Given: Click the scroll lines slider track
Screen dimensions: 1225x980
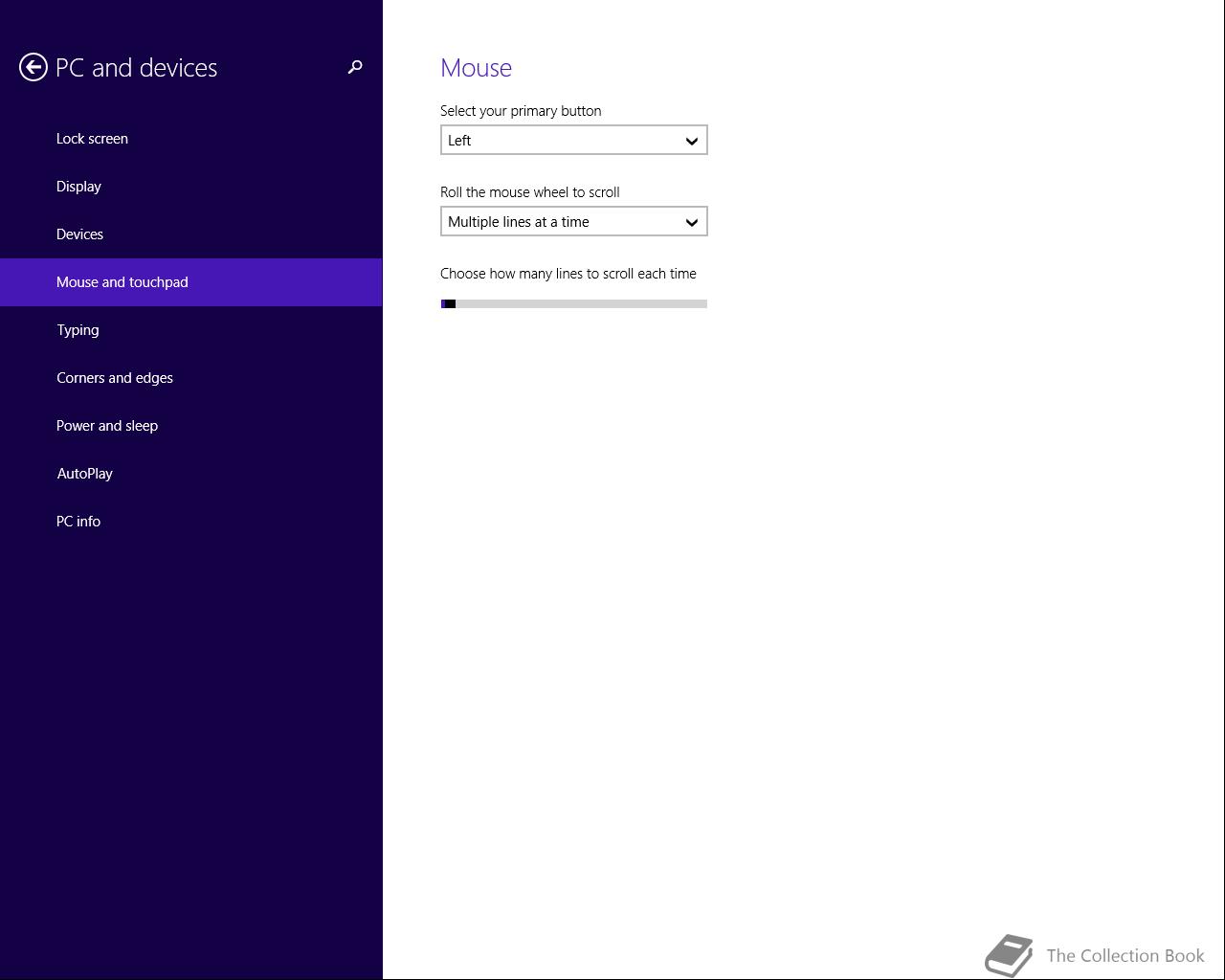Looking at the screenshot, I should pos(573,304).
